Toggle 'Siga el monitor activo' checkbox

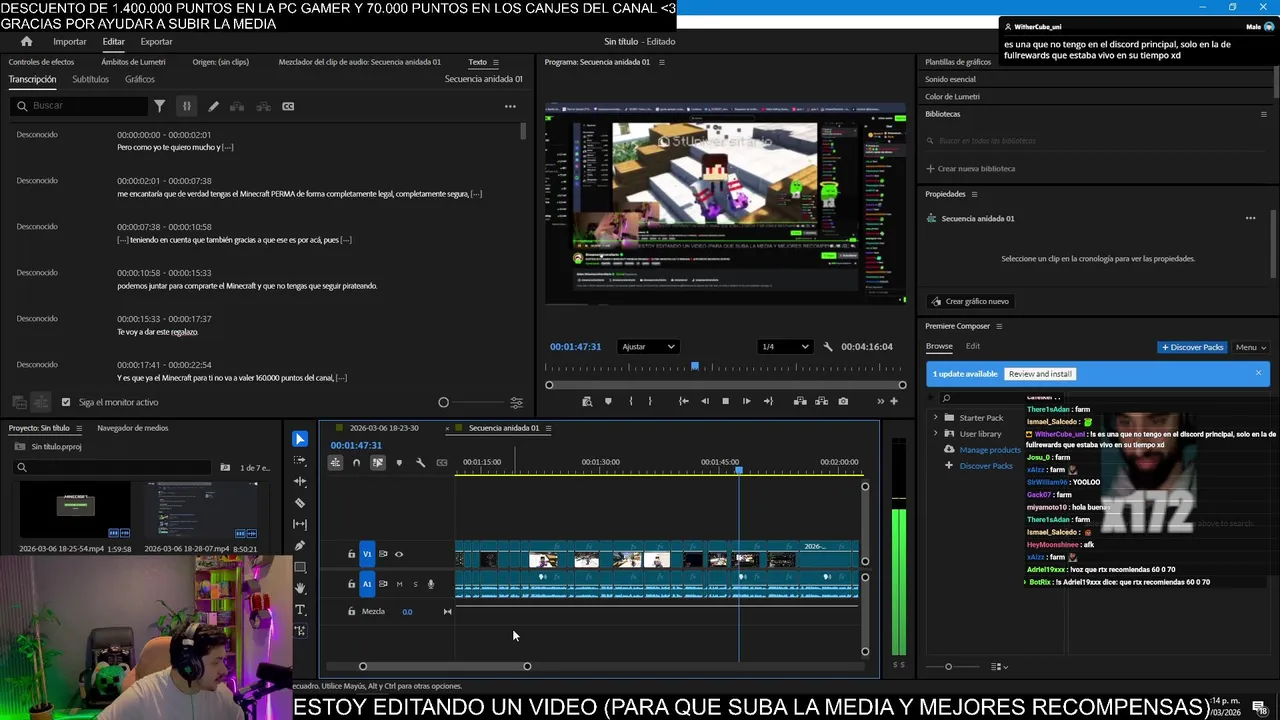coord(66,402)
